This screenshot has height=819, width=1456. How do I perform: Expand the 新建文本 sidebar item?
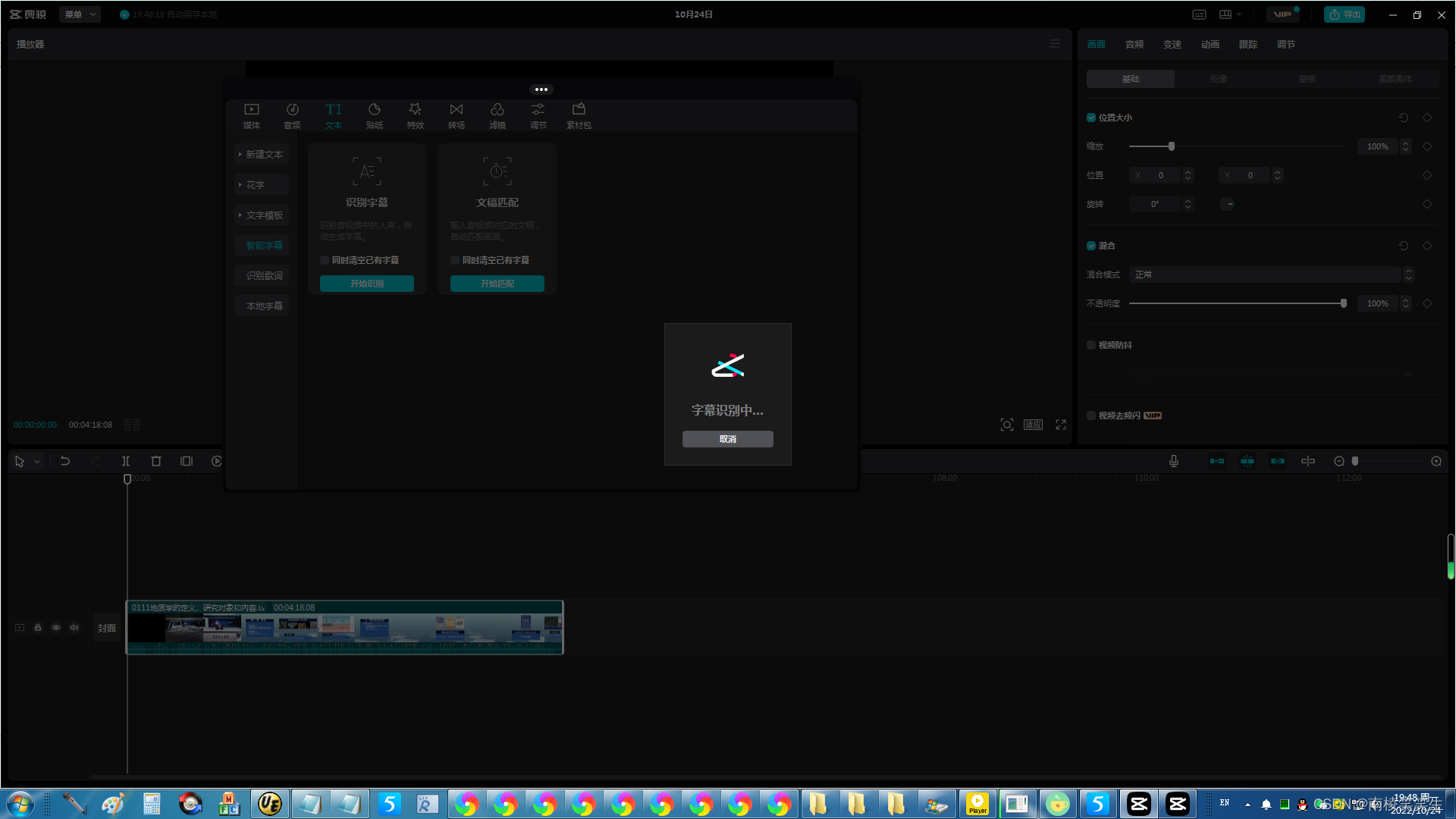[x=262, y=155]
